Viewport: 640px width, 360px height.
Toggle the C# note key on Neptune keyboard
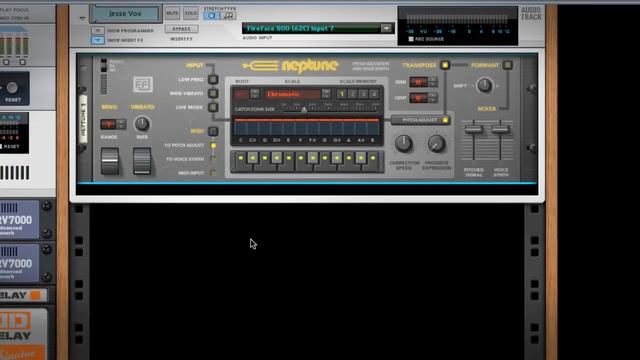(253, 158)
